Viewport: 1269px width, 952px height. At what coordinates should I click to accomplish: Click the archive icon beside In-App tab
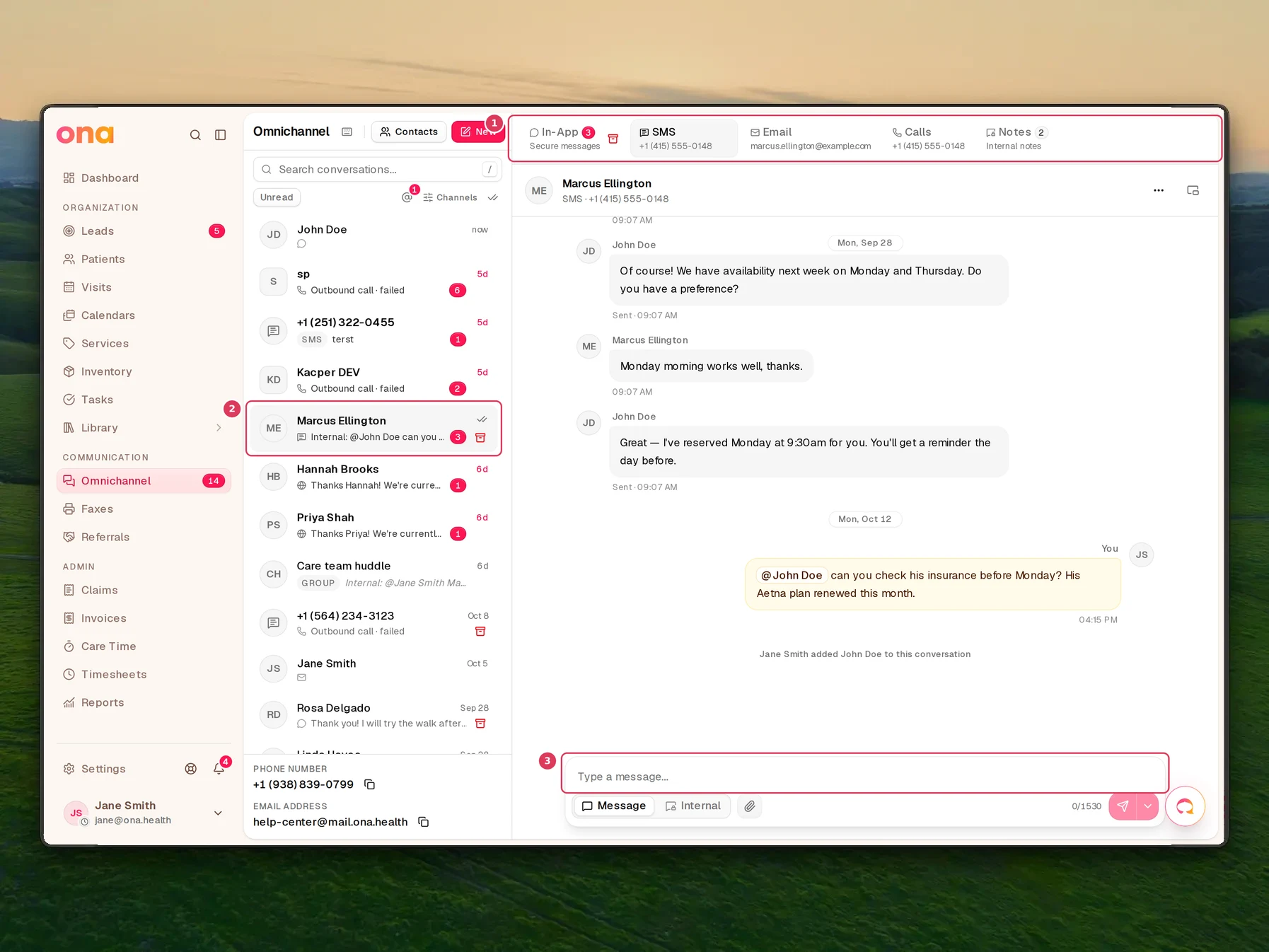[x=613, y=139]
